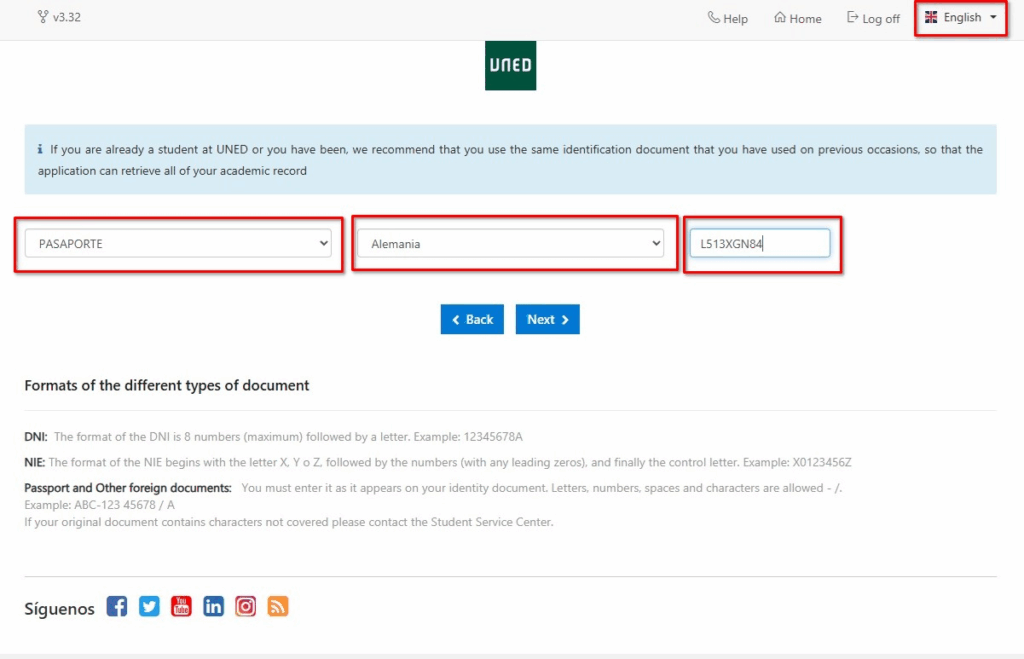Click the v3.32 version branch icon
The width and height of the screenshot is (1024, 659).
tap(41, 17)
